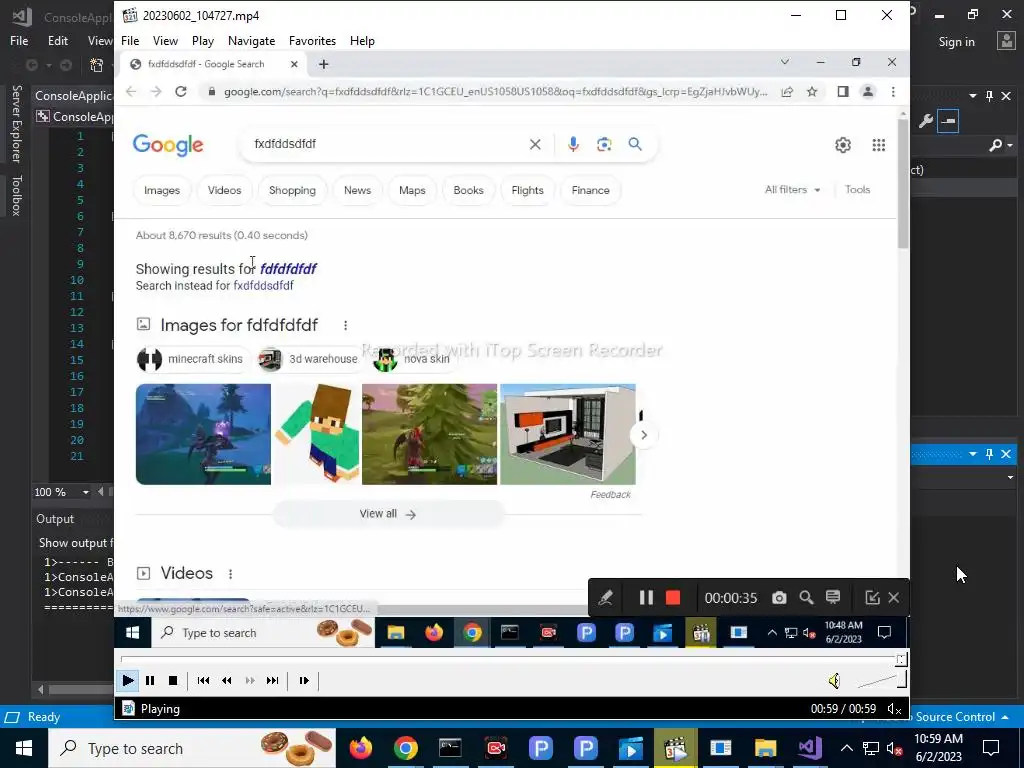1024x768 pixels.
Task: Open Firefox from the taskbar
Action: tap(360, 748)
